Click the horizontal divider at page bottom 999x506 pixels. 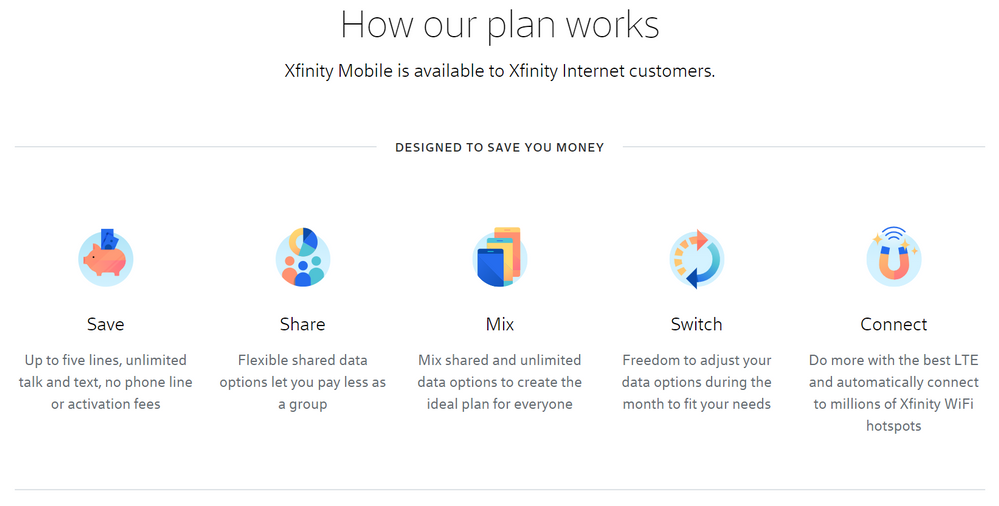coord(499,489)
